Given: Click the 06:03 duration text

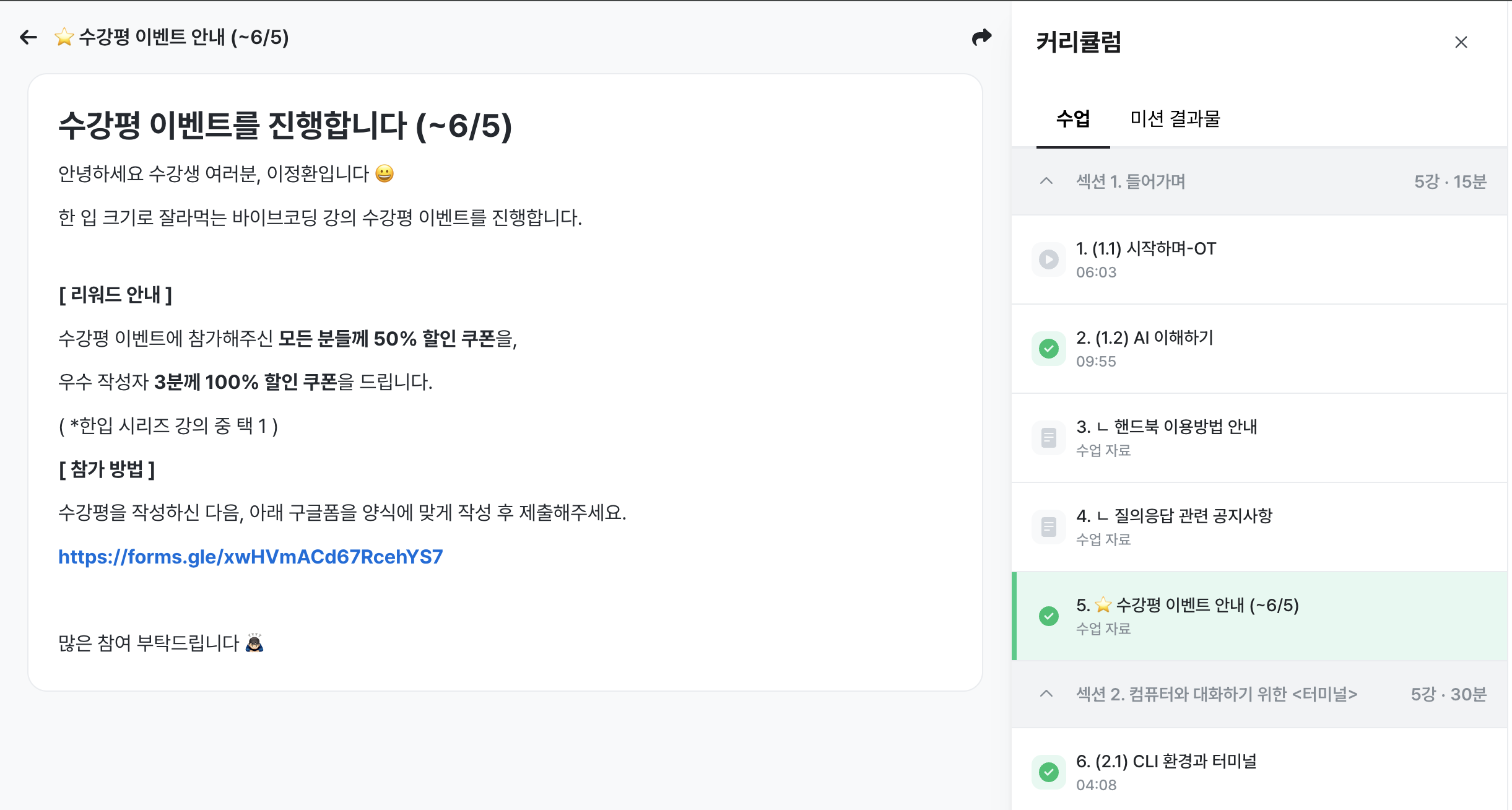Looking at the screenshot, I should 1096,272.
